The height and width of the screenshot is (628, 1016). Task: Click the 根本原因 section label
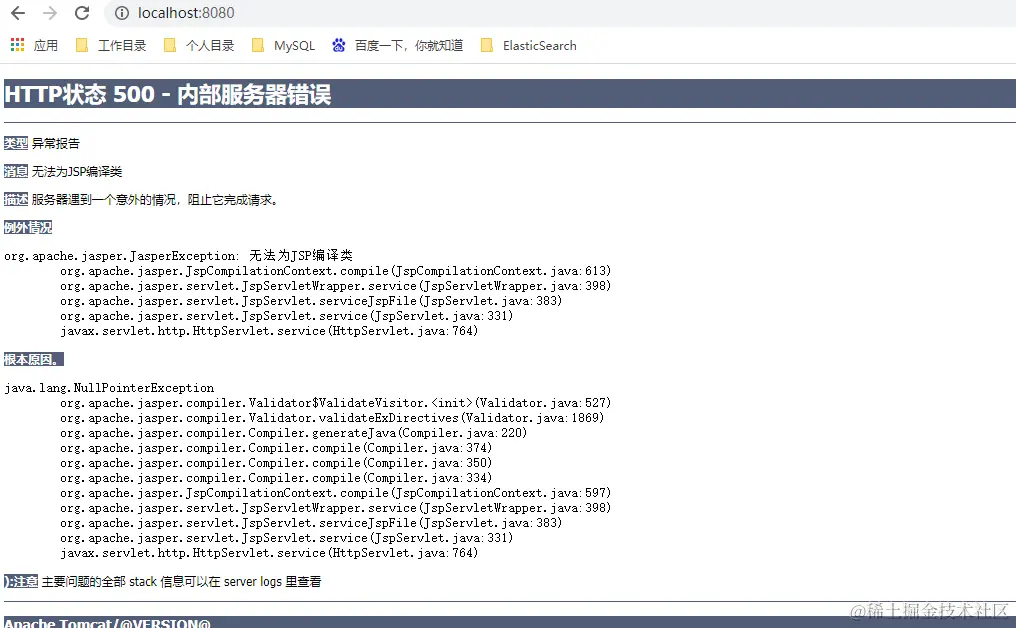pos(34,359)
